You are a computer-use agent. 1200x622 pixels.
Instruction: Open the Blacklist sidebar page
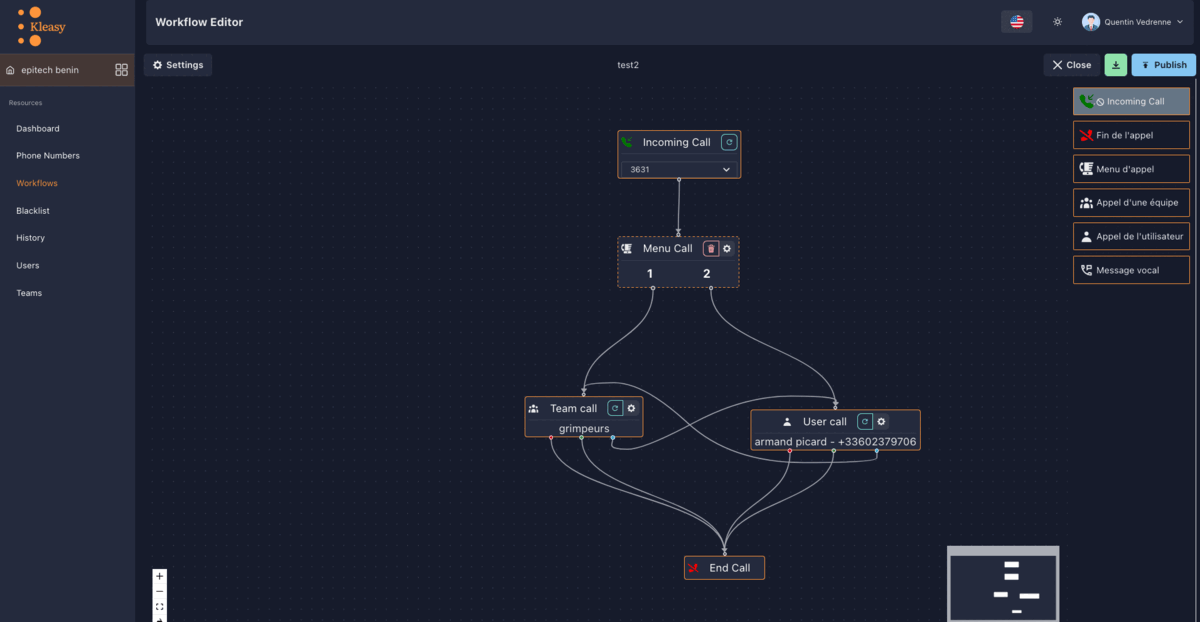tap(33, 211)
